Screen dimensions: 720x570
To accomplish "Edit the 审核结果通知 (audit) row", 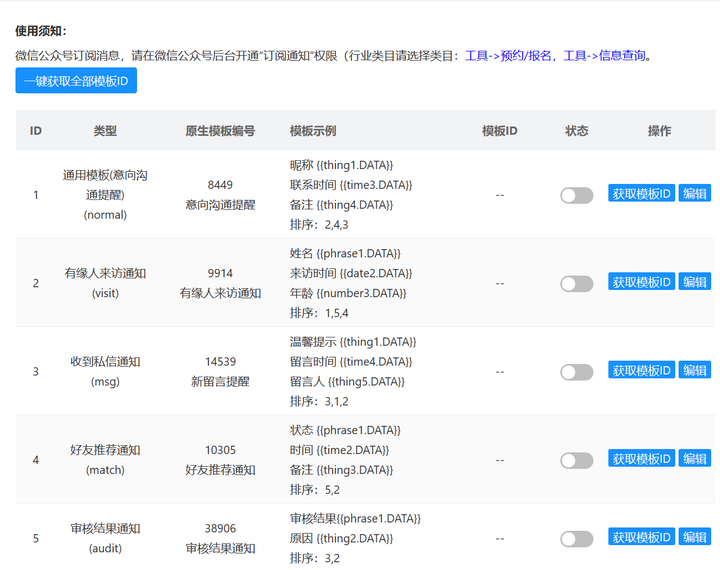I will [695, 537].
